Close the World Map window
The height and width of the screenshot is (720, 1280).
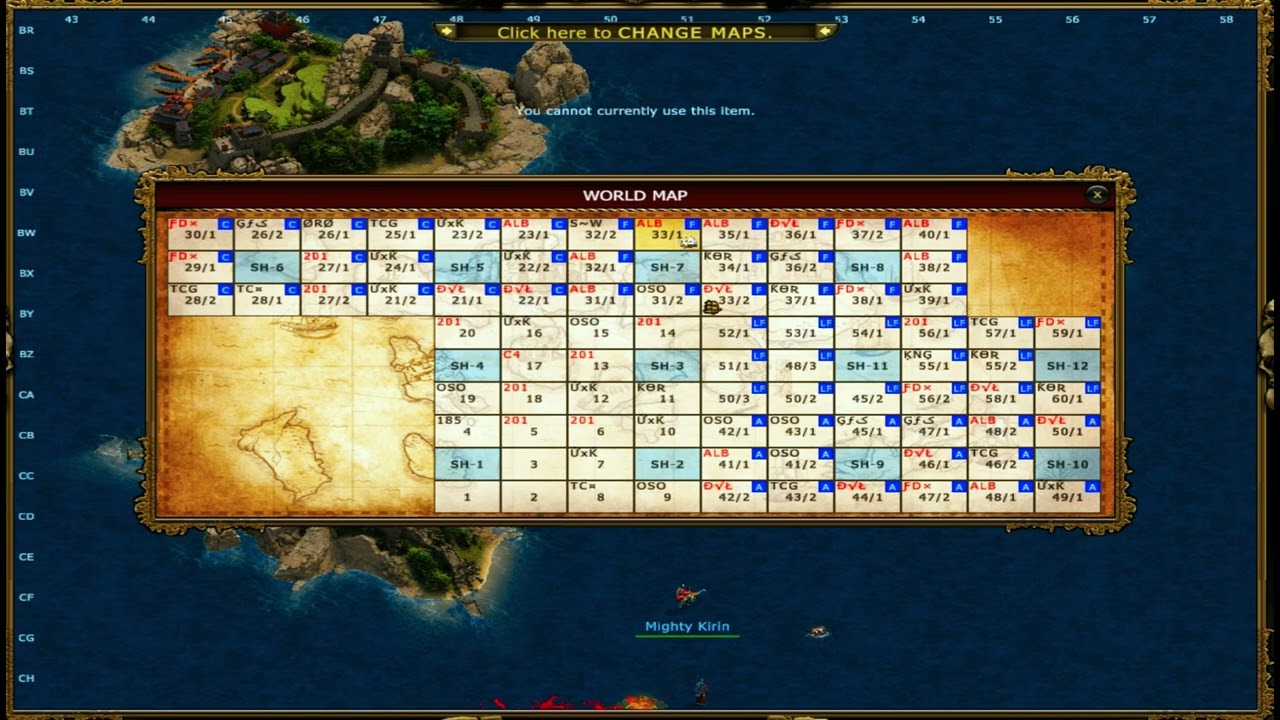(x=1097, y=195)
